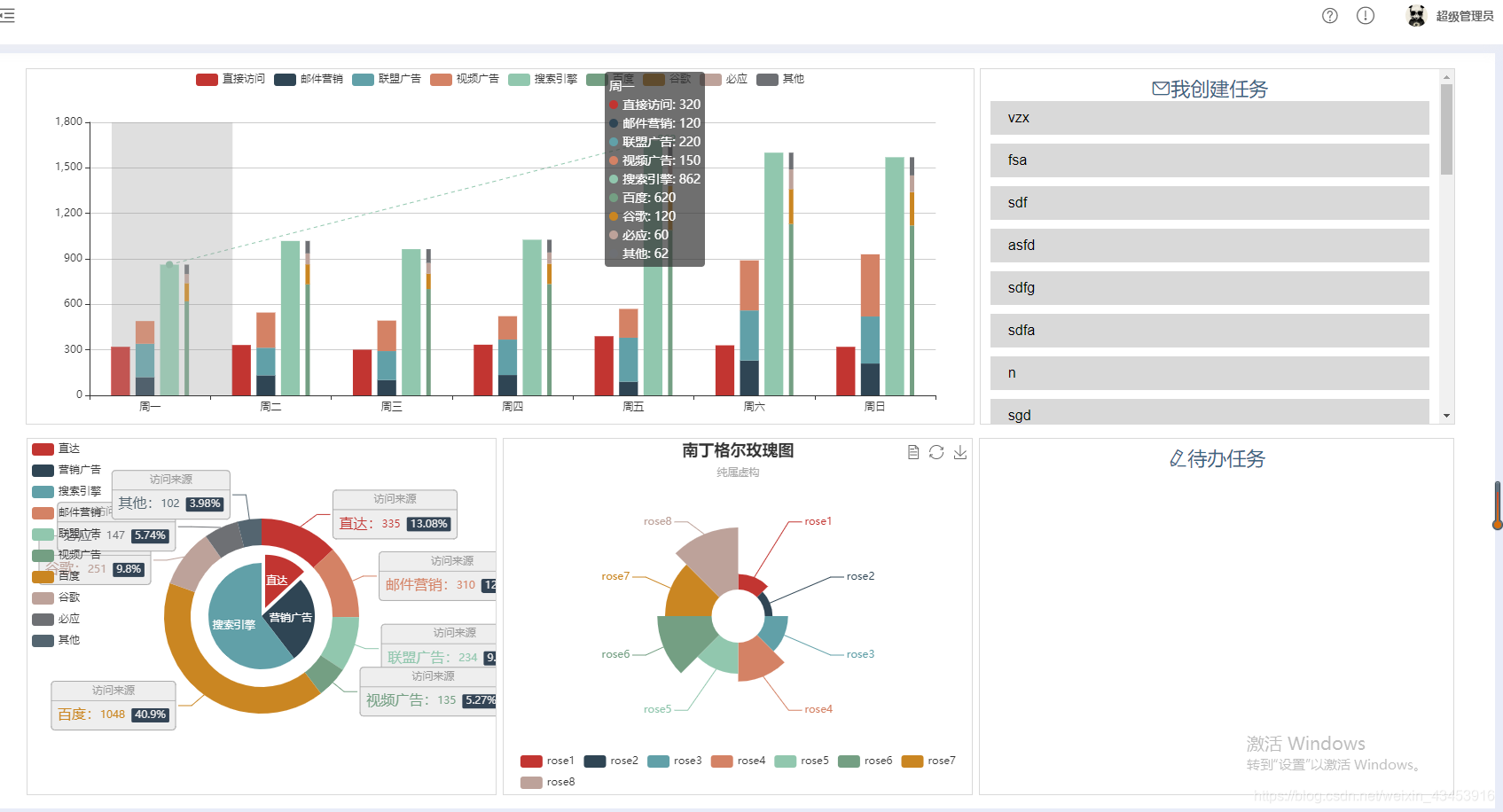Image resolution: width=1503 pixels, height=812 pixels.
Task: Toggle 视频广告 series in bar chart legend
Action: point(465,79)
